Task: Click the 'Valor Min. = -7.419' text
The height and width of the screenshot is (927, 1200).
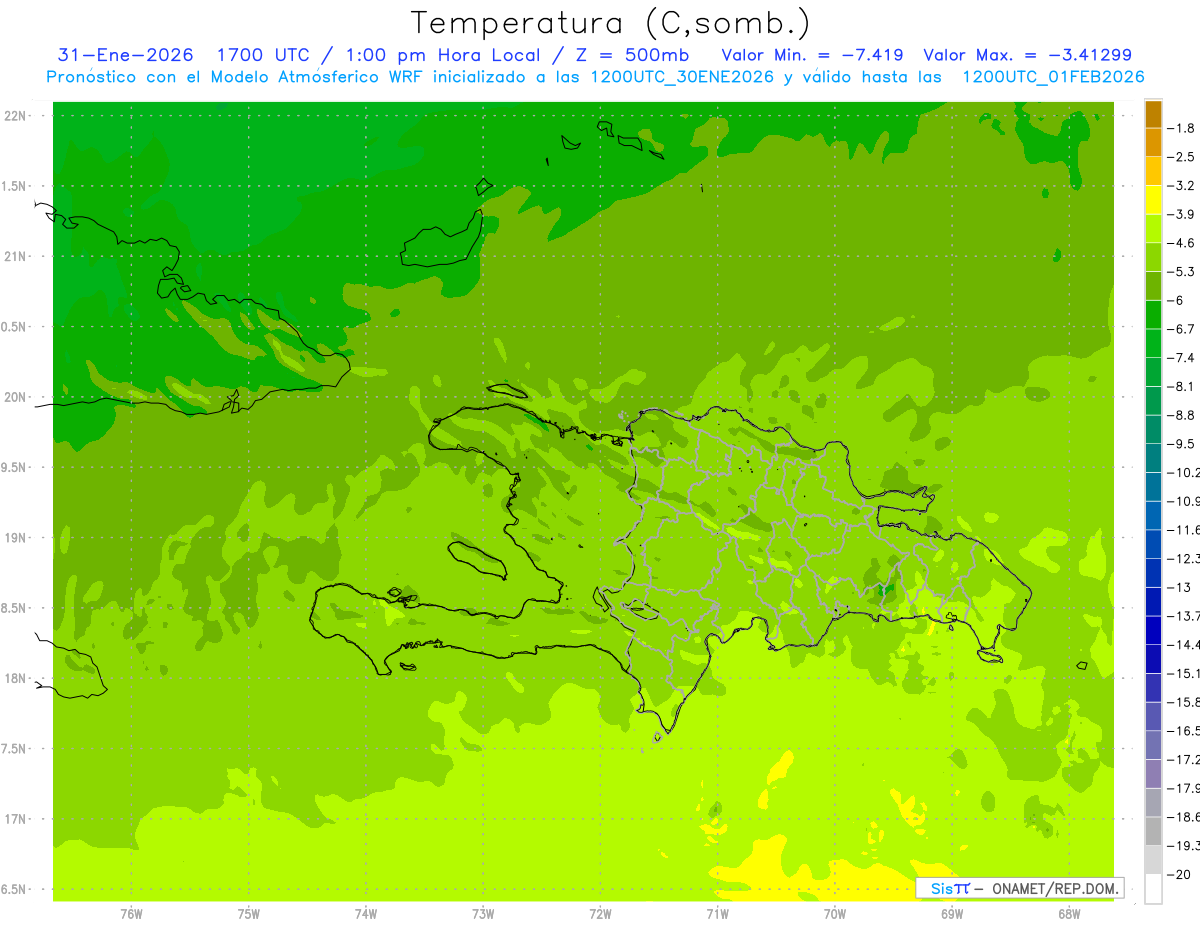Action: [x=813, y=55]
